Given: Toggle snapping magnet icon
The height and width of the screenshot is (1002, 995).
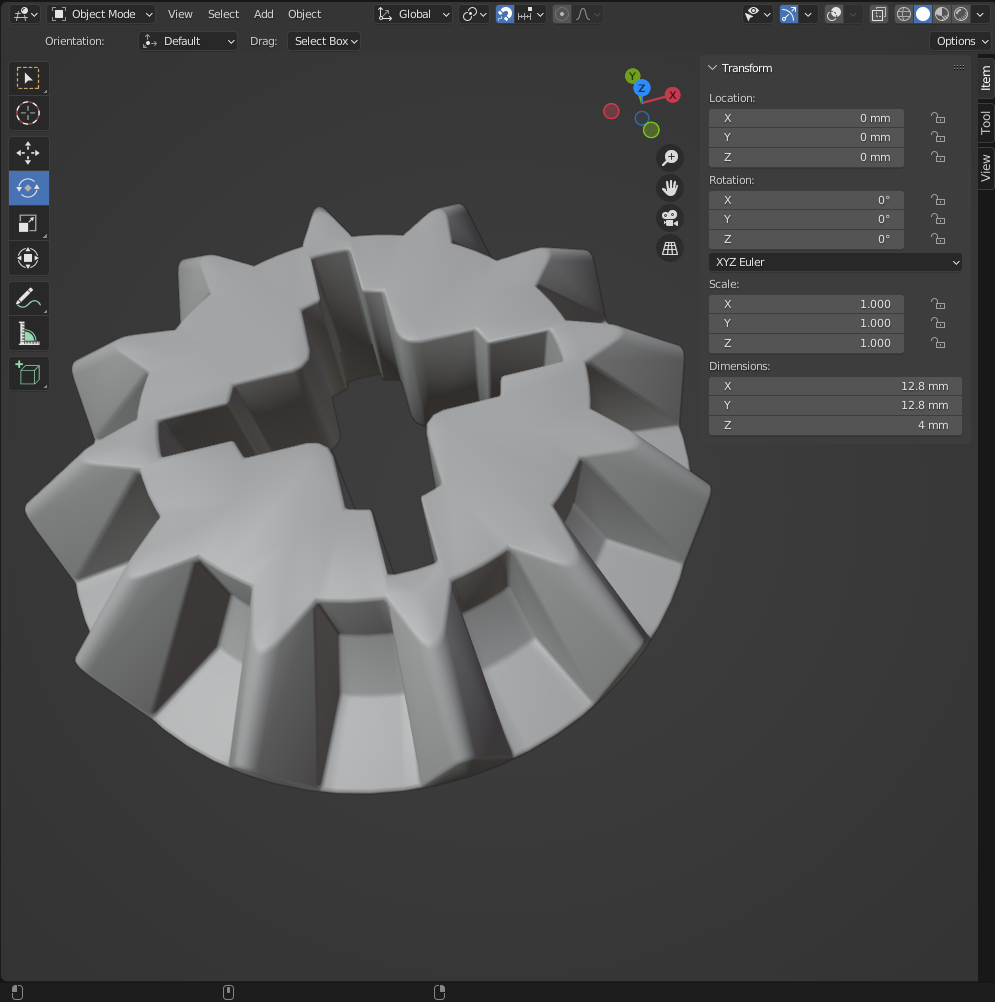Looking at the screenshot, I should [x=505, y=14].
